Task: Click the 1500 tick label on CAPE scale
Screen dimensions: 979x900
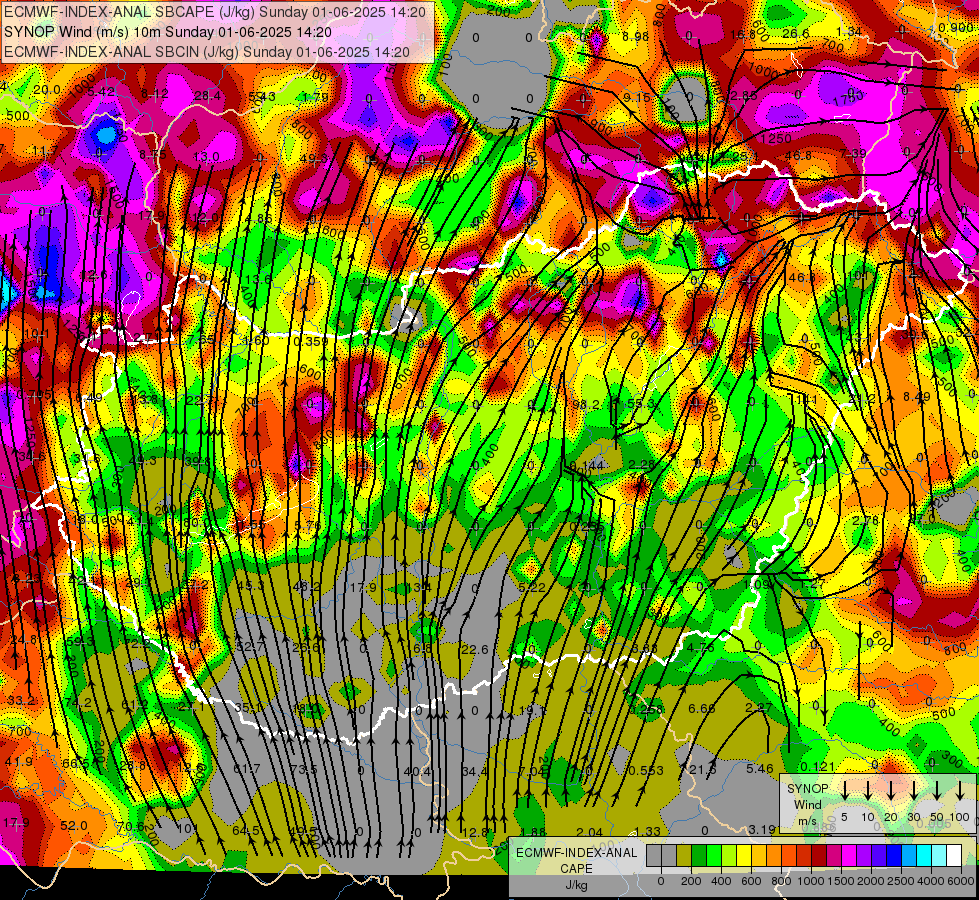Action: [841, 881]
